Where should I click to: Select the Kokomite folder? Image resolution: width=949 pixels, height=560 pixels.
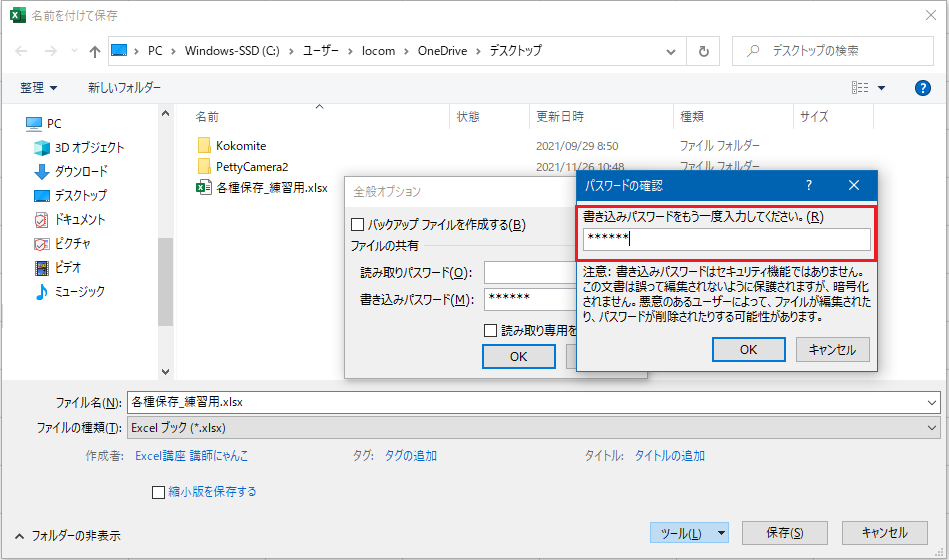click(232, 146)
